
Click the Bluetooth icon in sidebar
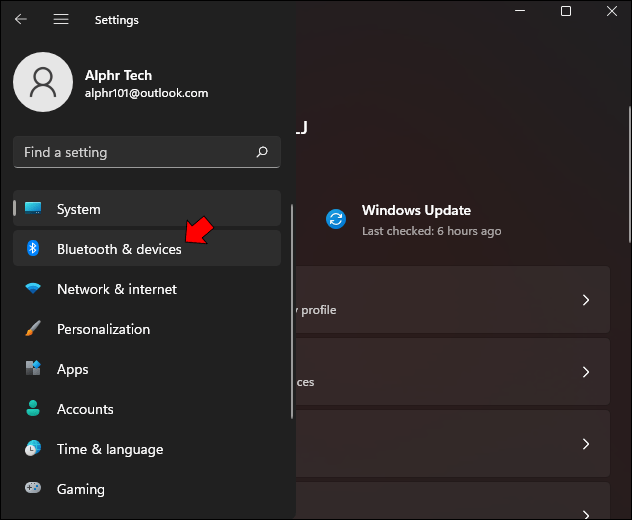pos(33,248)
